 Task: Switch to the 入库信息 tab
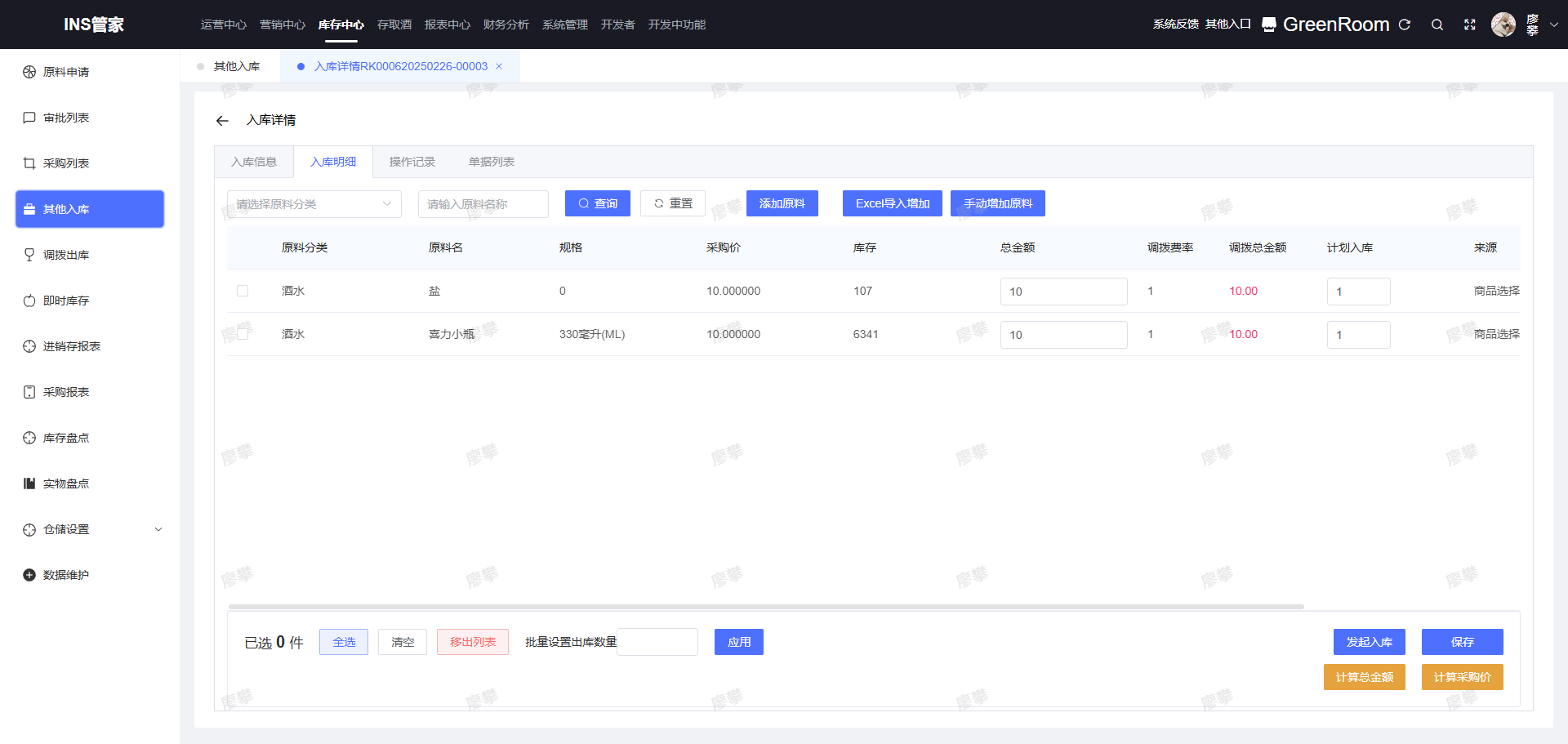(254, 162)
